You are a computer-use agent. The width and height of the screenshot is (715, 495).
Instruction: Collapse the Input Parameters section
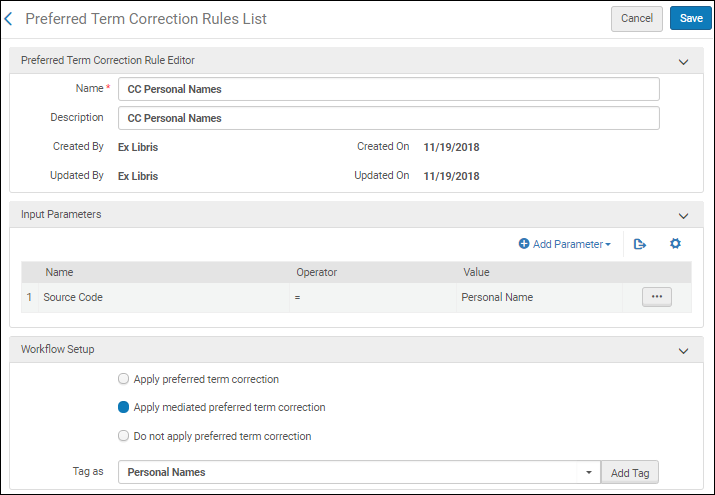click(x=683, y=215)
